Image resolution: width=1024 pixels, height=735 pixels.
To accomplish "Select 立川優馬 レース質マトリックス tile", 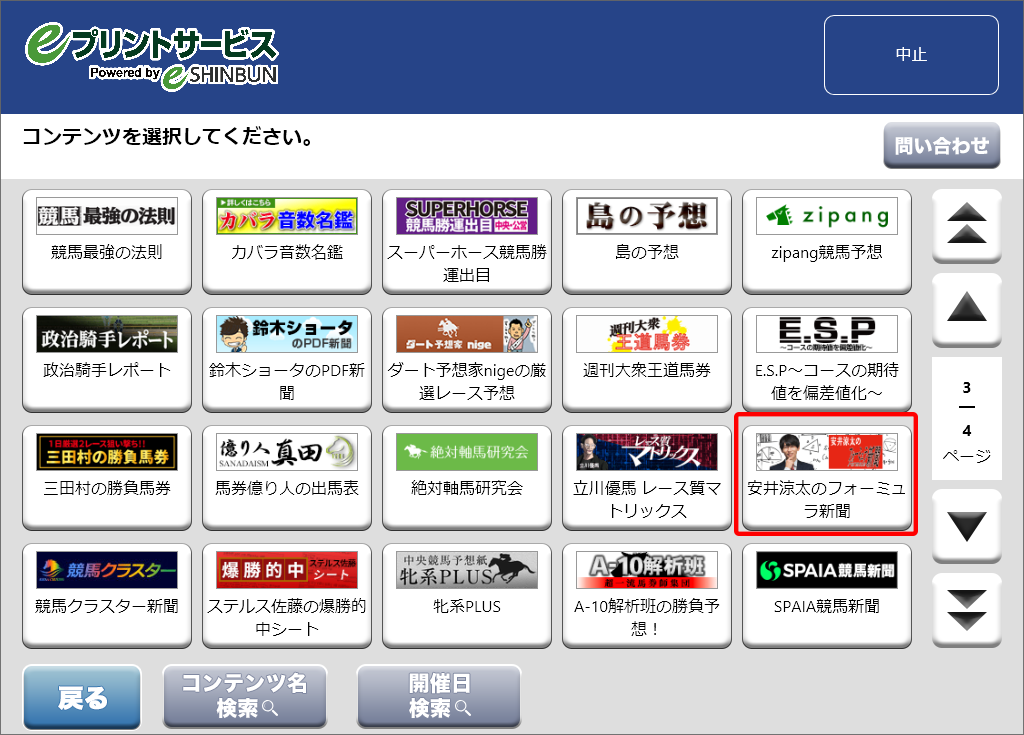I will pos(647,478).
